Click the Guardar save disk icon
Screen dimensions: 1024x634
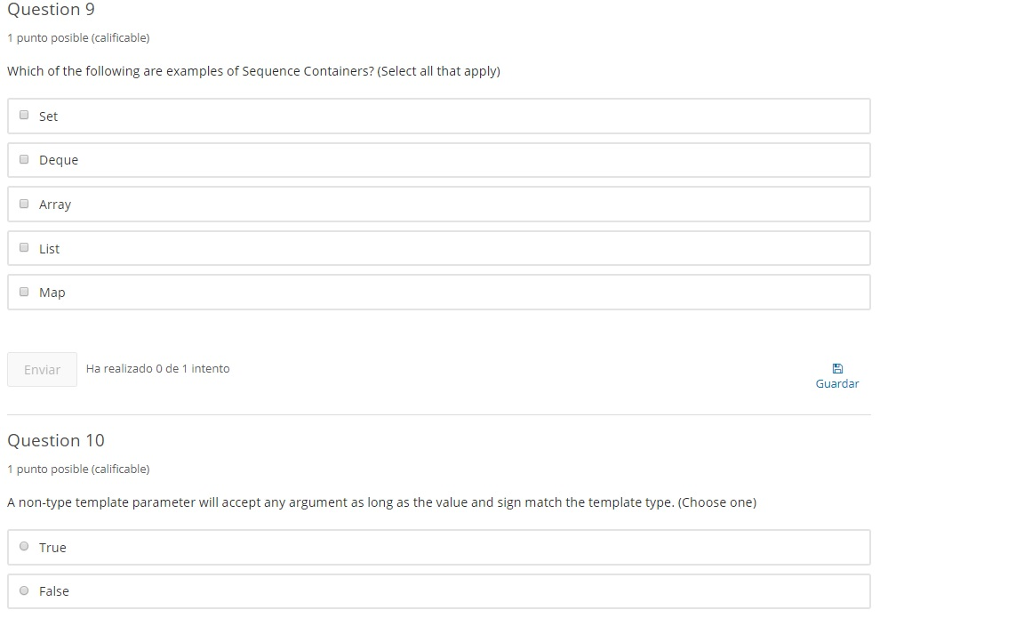(837, 369)
